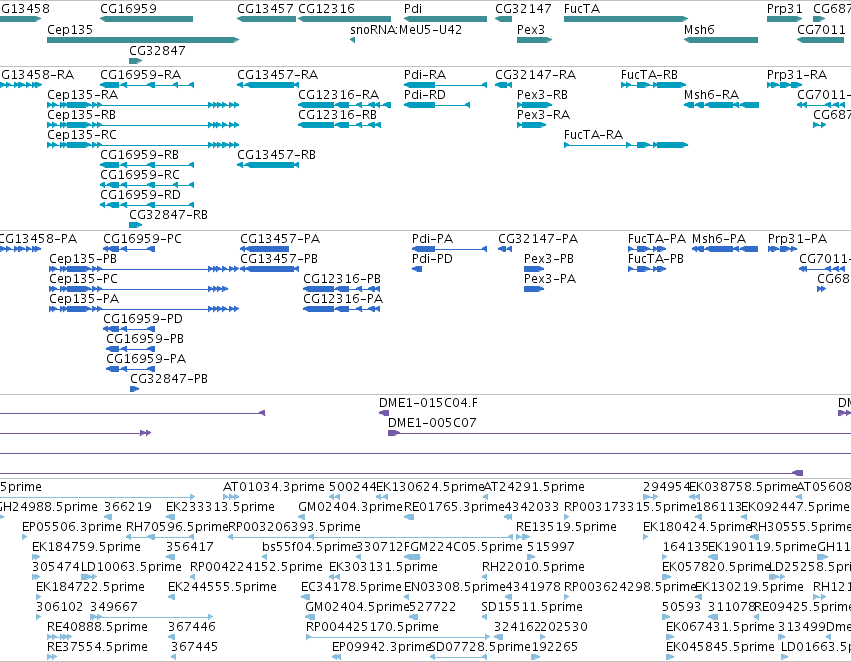This screenshot has width=851, height=662.
Task: Click EST label LD10063.5prime
Action: tap(131, 567)
